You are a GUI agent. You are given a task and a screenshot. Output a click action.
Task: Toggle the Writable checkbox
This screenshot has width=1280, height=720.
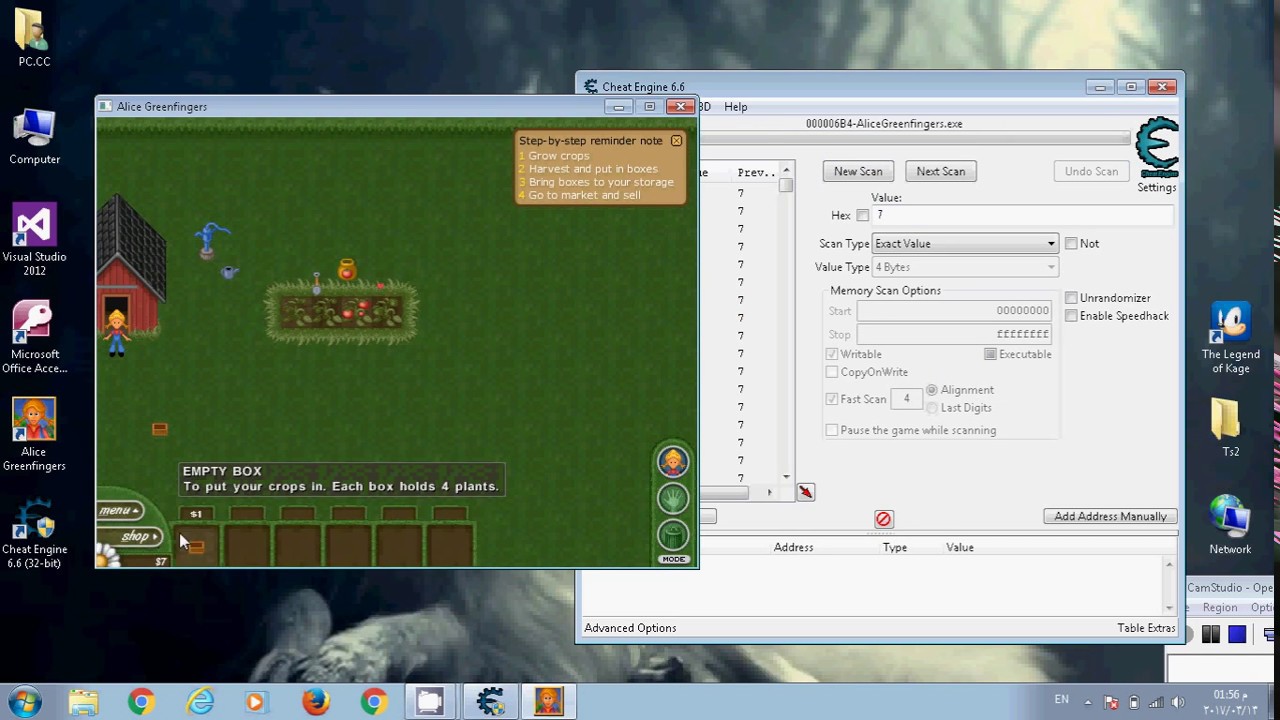[832, 354]
